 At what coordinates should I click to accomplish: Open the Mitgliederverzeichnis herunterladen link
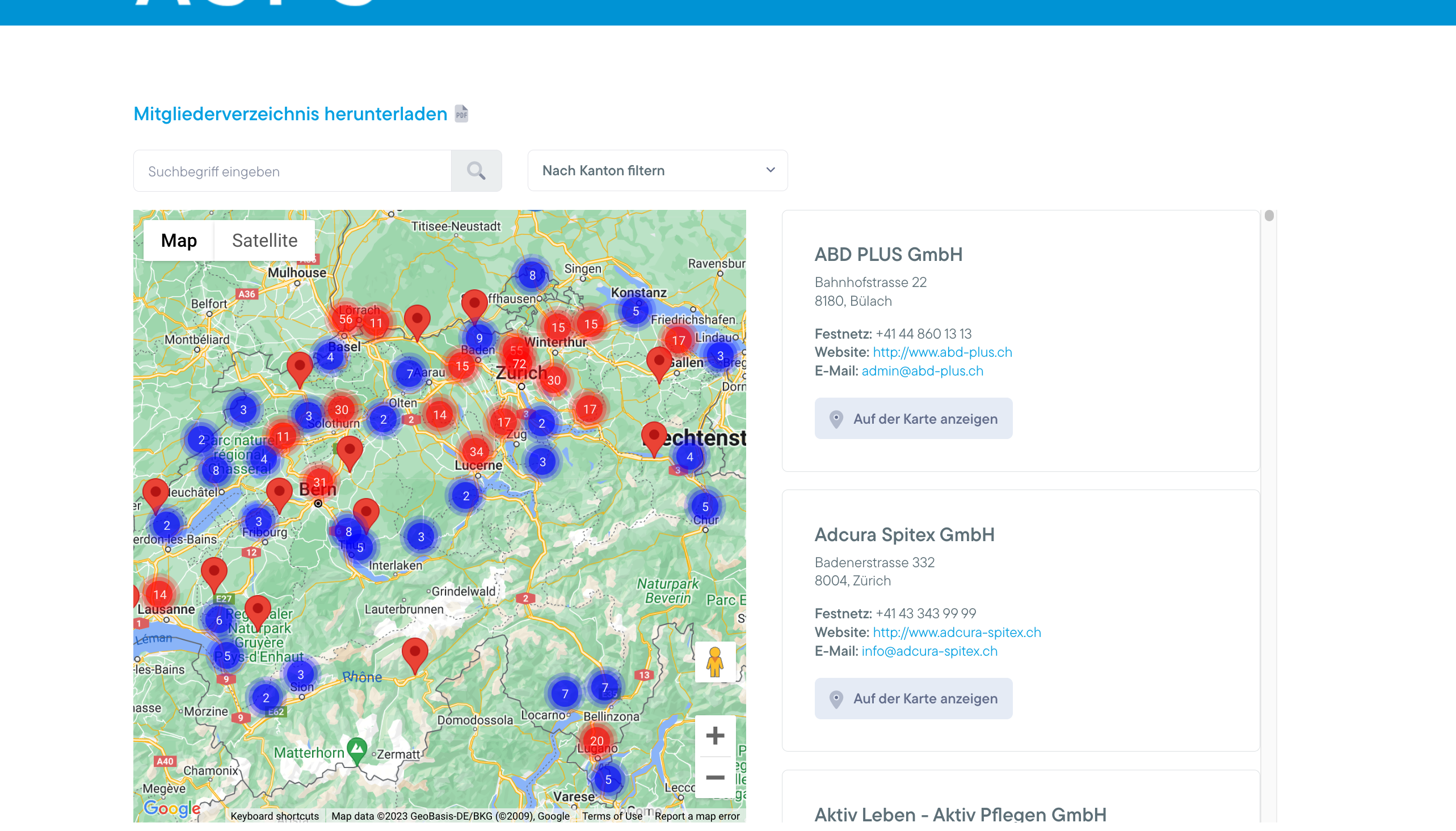pos(290,113)
